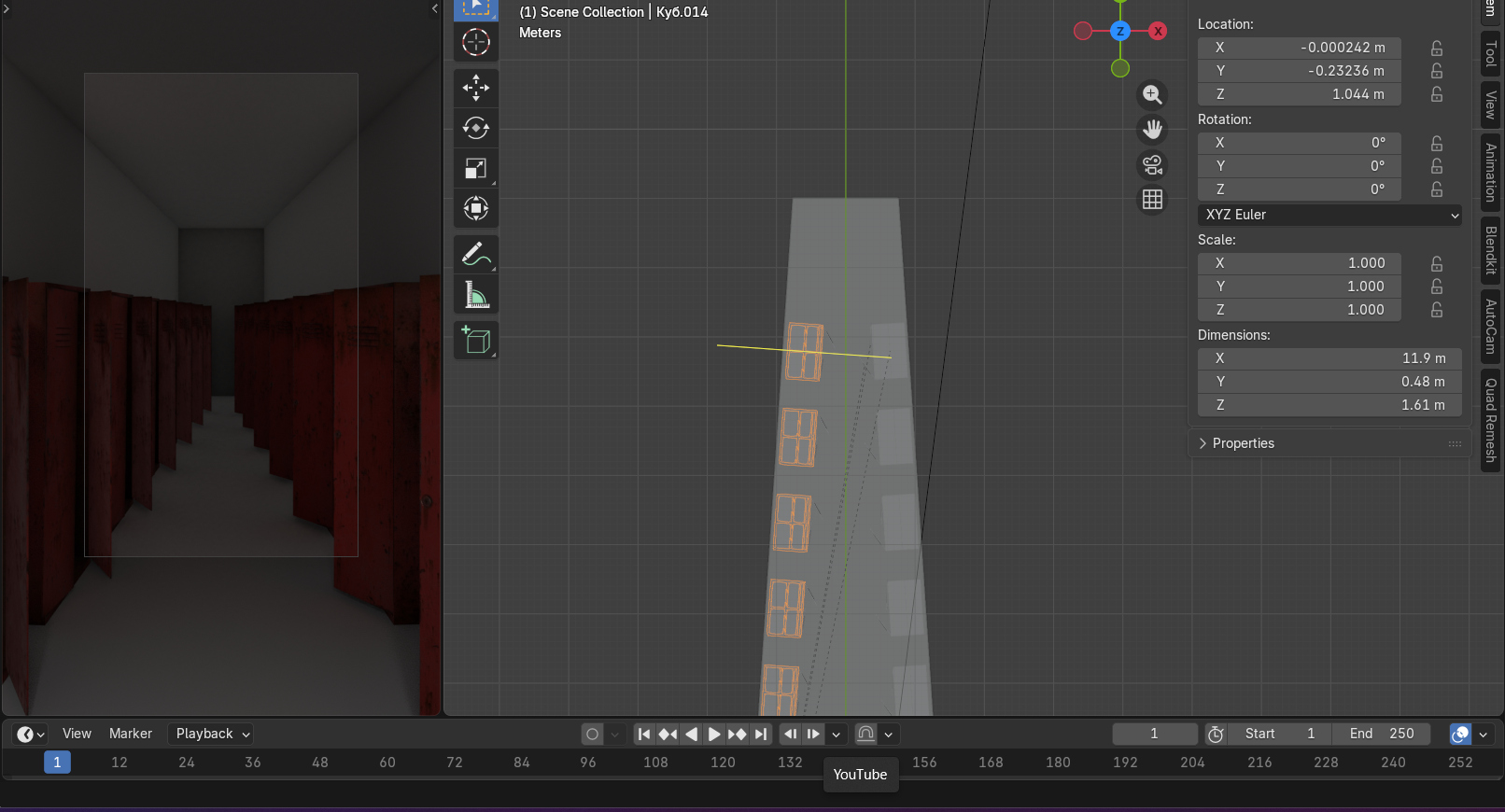Screen dimensions: 1505x812
Task: Click the blue Z axis gizmo ball
Action: (1120, 31)
